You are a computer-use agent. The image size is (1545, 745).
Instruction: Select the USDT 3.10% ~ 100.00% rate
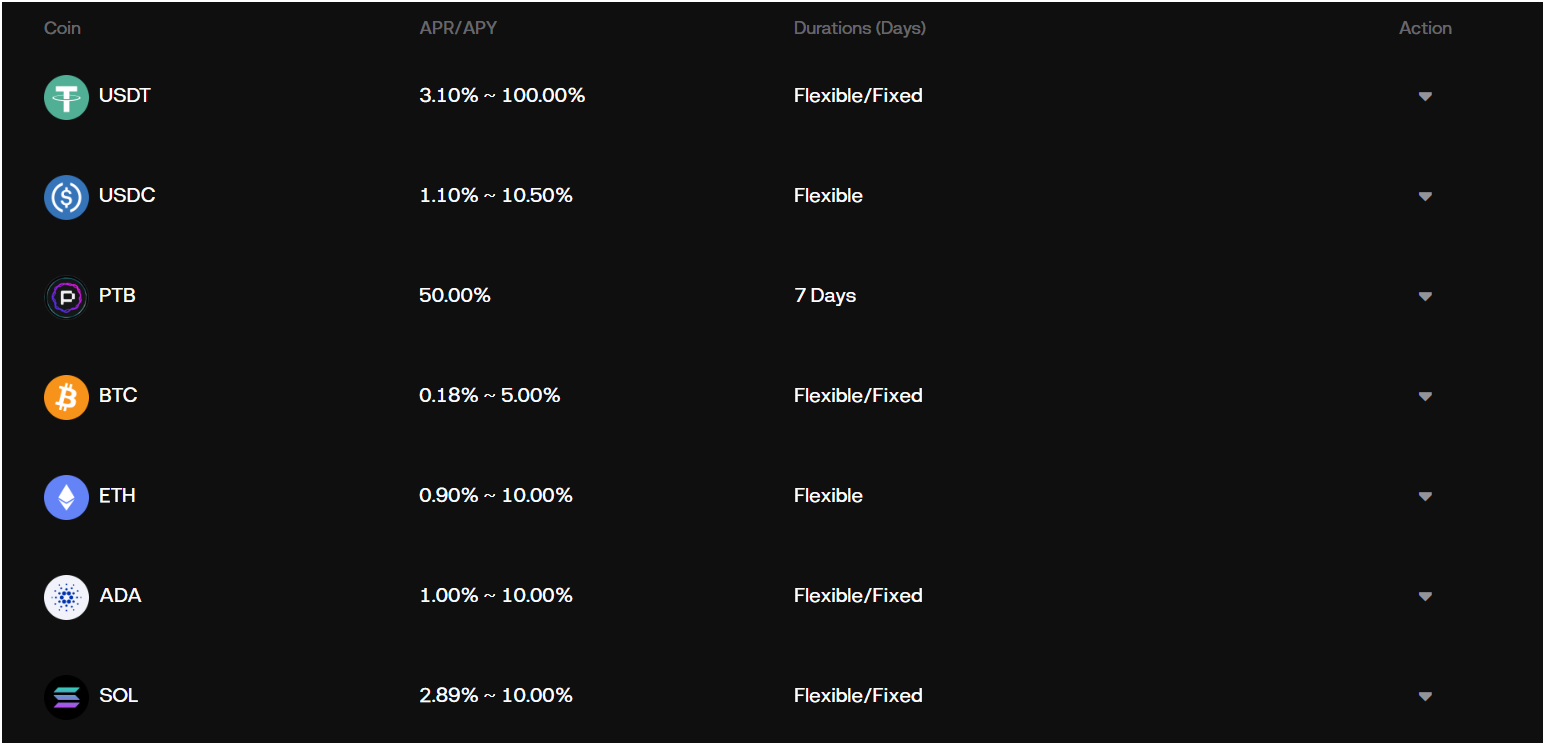tap(502, 96)
